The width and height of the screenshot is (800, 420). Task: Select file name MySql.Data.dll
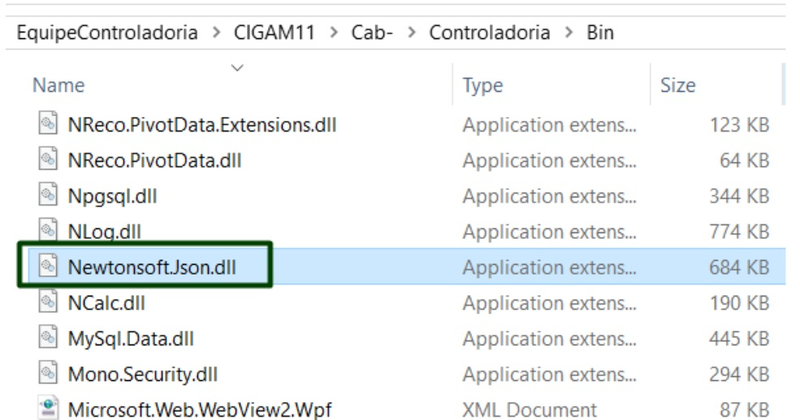(x=131, y=339)
